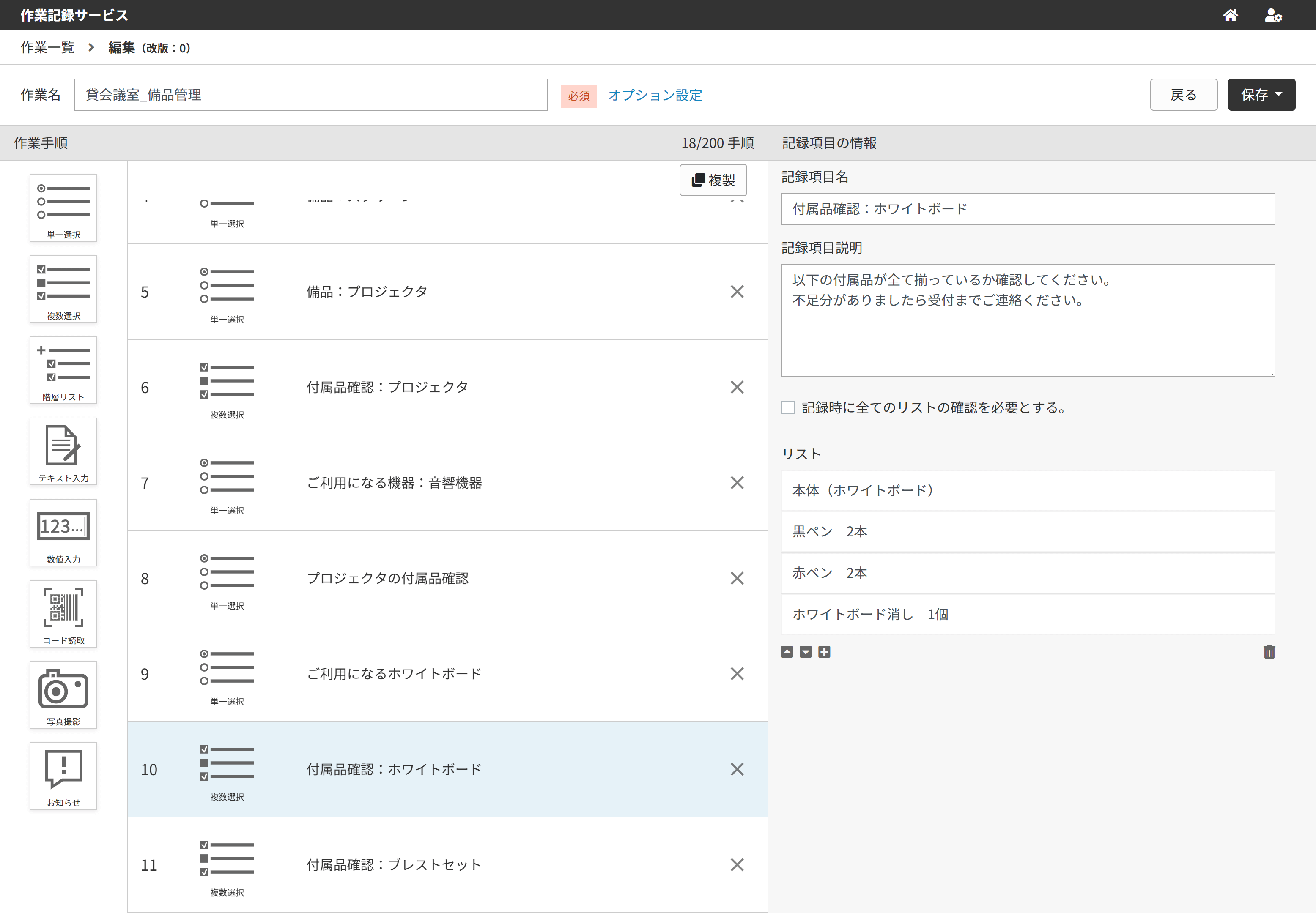
Task: Add a 写真撮影 step from palette
Action: pos(63,696)
